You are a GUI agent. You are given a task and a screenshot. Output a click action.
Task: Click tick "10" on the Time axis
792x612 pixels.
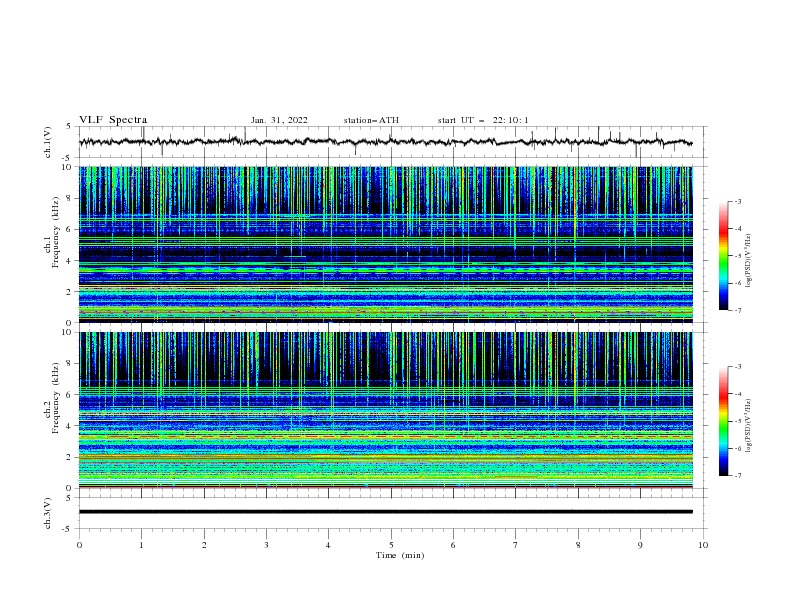703,545
